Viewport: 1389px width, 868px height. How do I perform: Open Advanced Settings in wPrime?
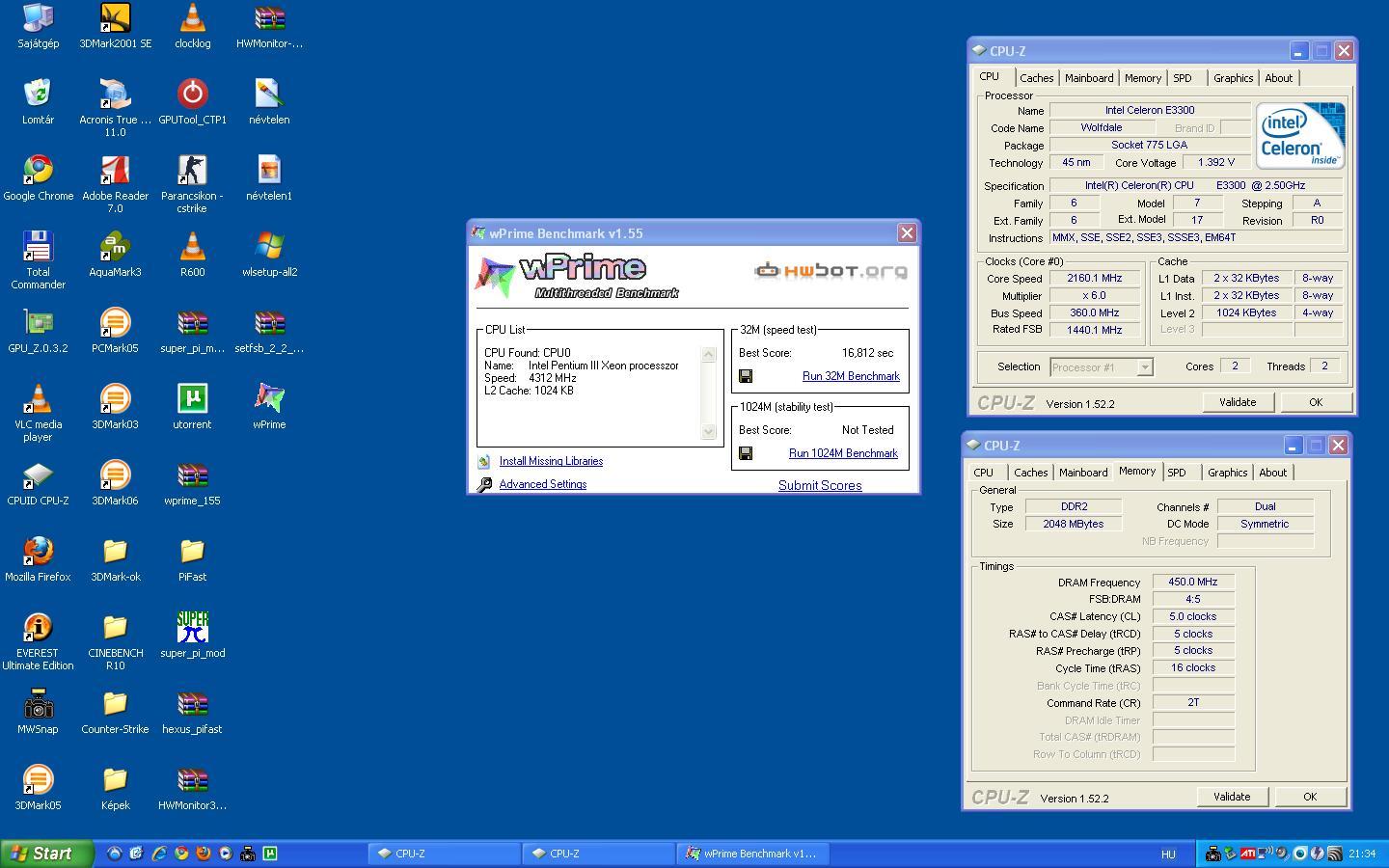pos(543,484)
